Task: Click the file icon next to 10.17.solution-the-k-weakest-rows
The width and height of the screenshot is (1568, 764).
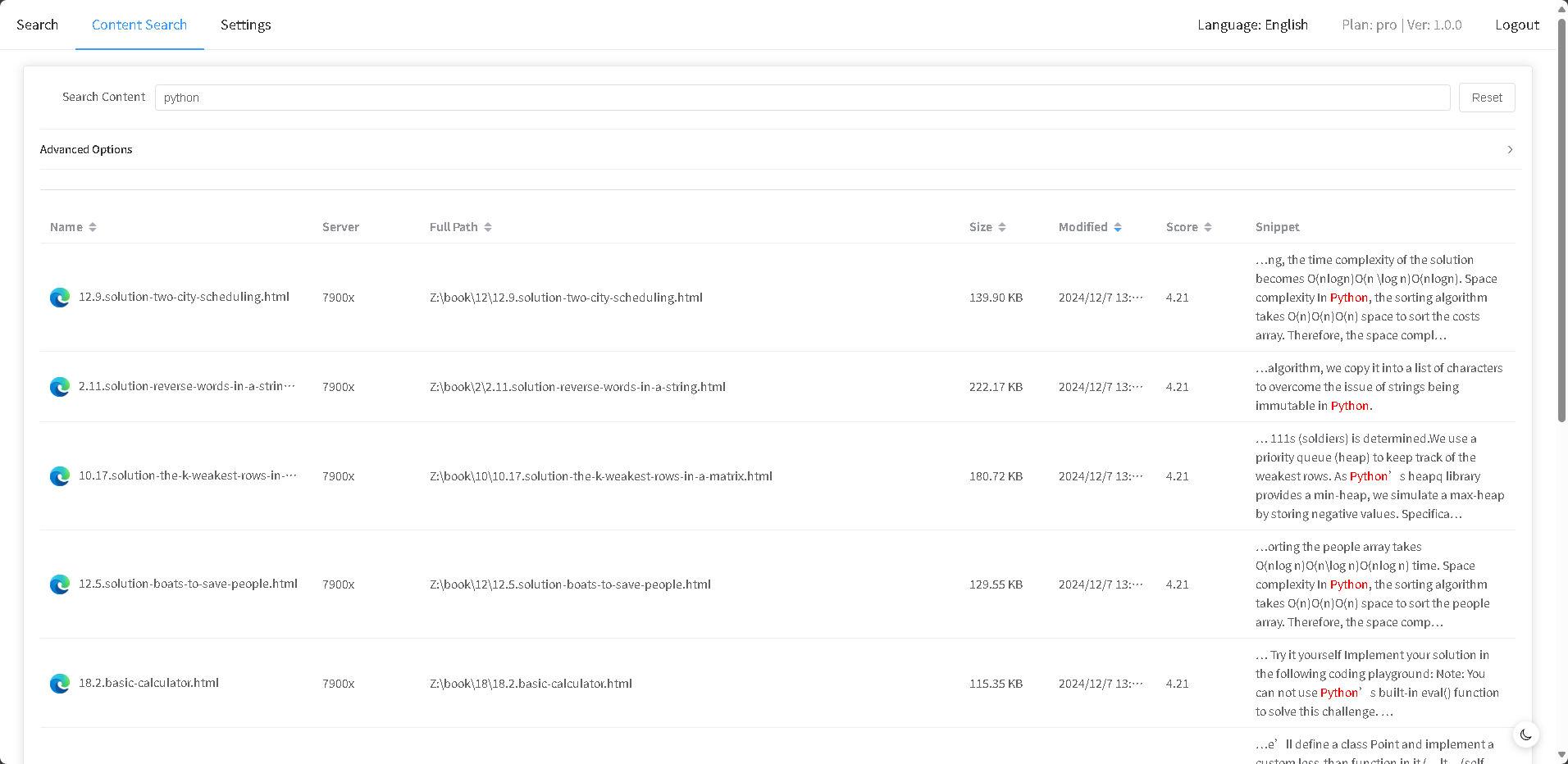Action: coord(60,476)
